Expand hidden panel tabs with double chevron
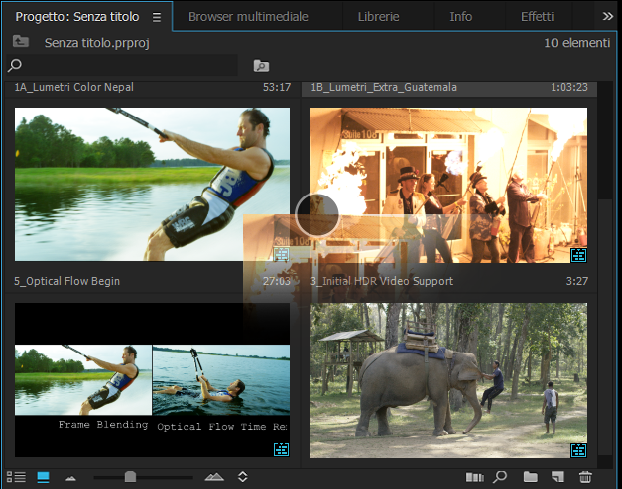 [608, 16]
